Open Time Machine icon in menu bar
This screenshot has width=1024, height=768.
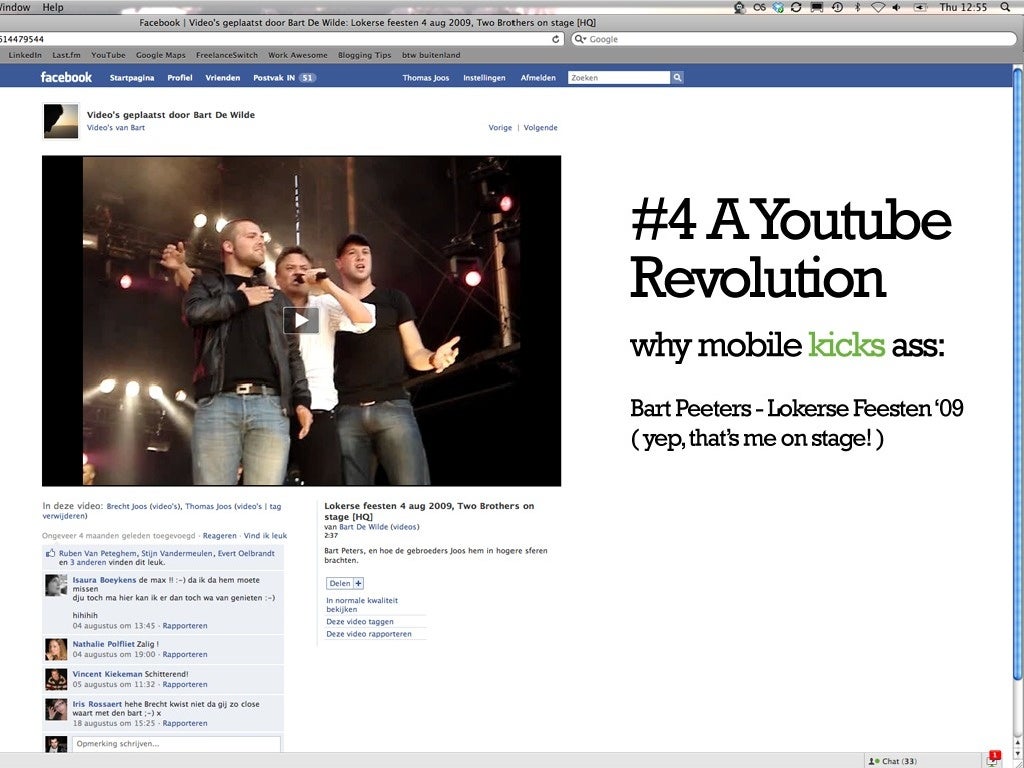point(837,7)
